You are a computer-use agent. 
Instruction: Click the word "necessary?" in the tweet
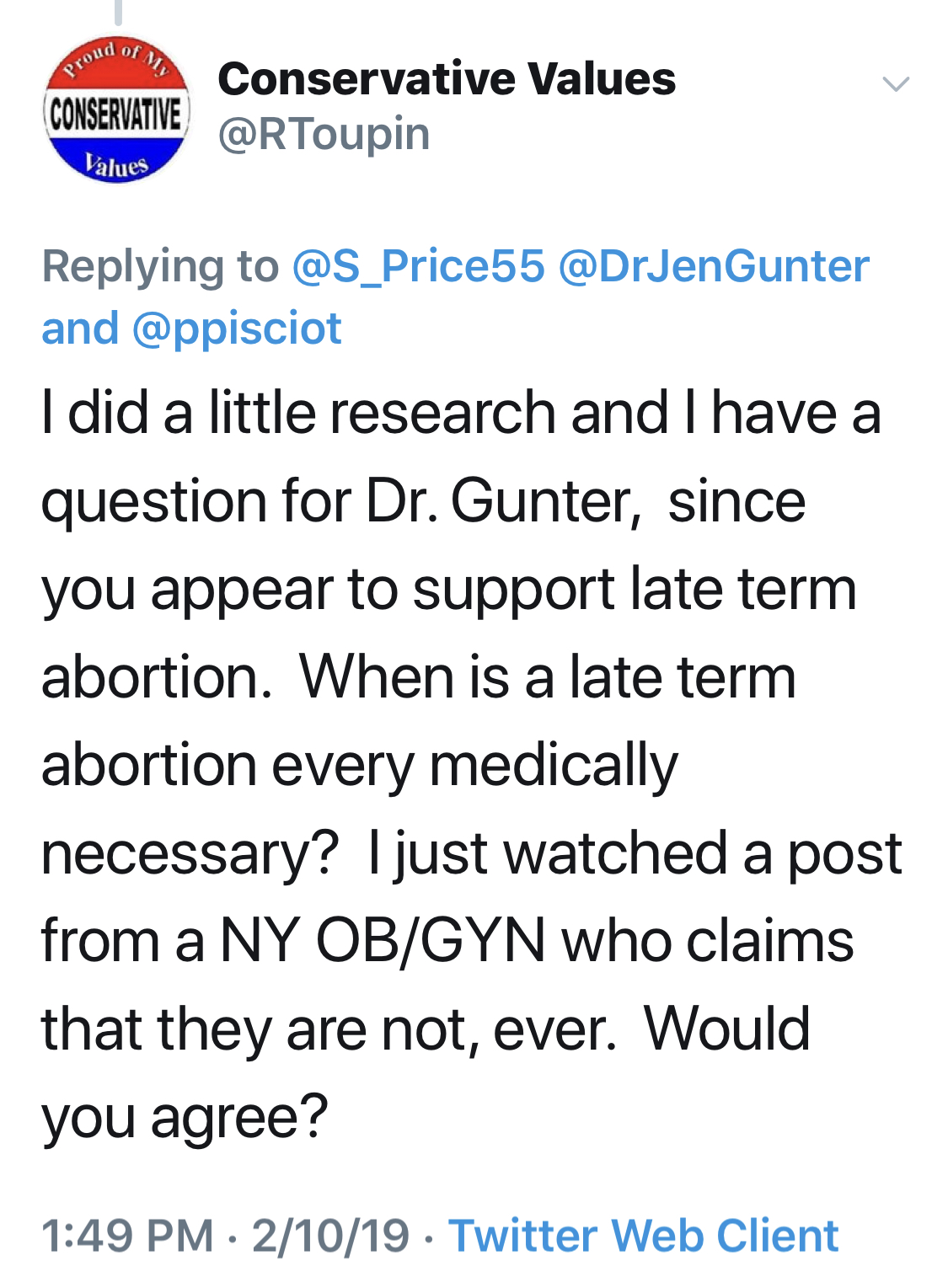[190, 853]
